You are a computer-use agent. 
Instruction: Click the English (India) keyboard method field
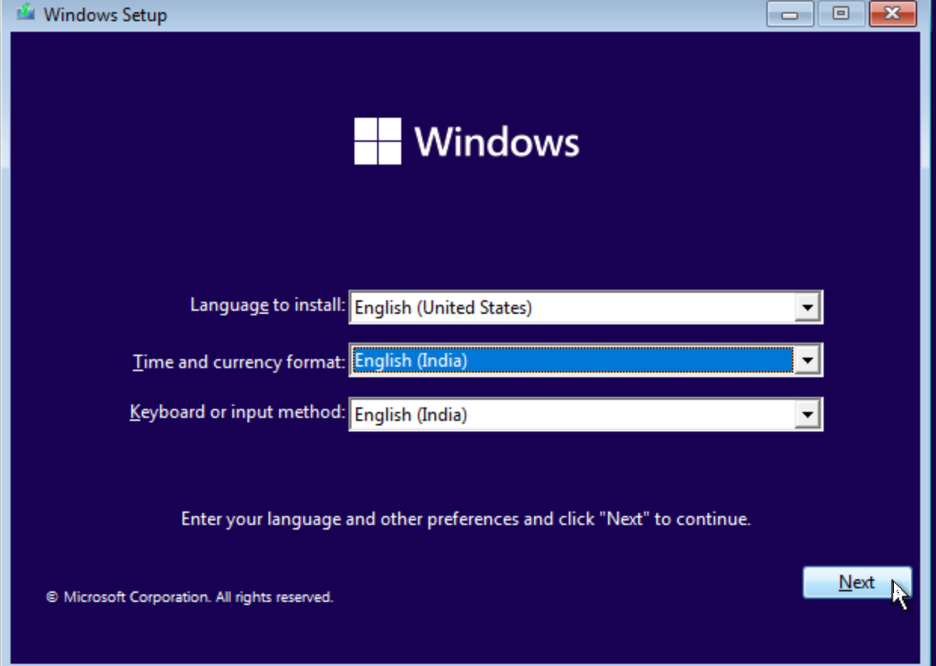(586, 414)
